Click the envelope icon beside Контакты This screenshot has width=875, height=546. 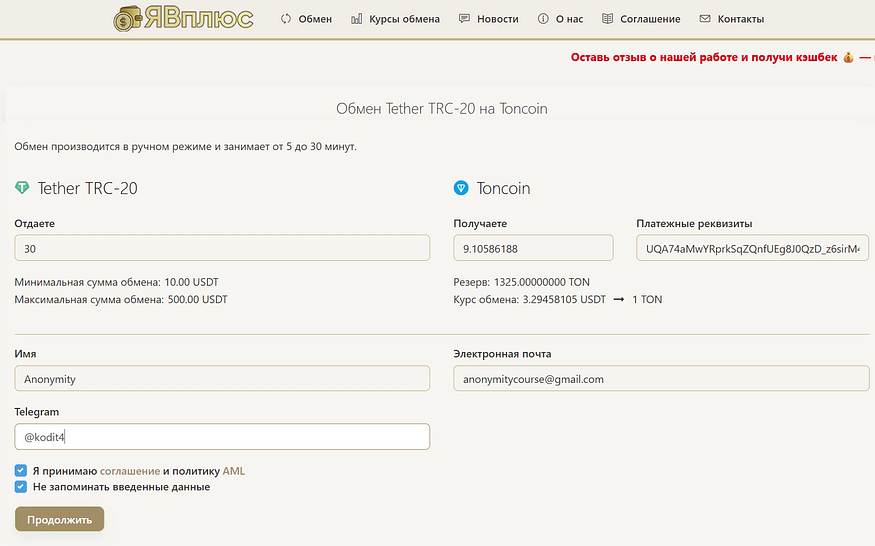pos(705,19)
